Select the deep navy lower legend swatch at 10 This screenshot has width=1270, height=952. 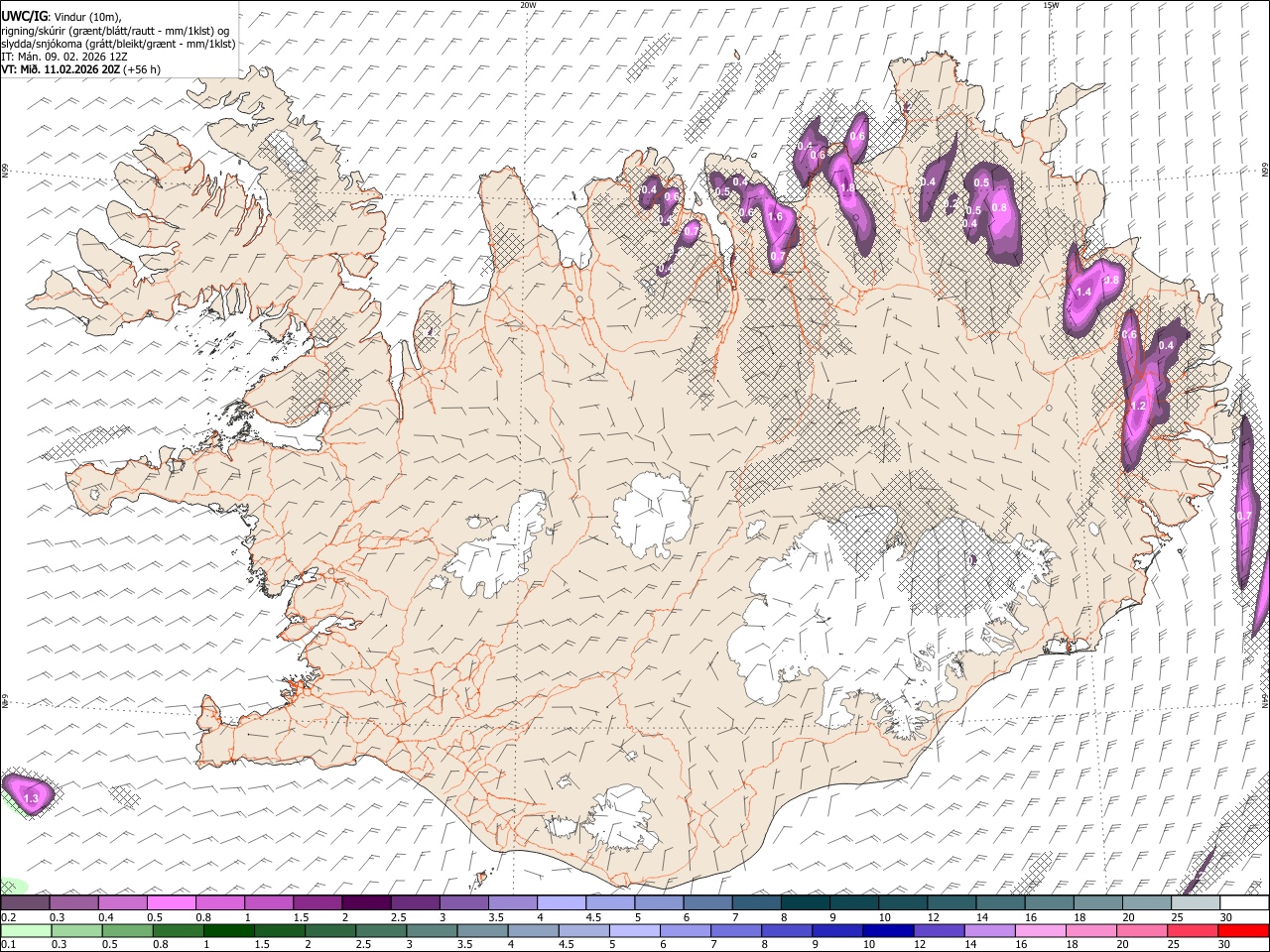tap(889, 930)
